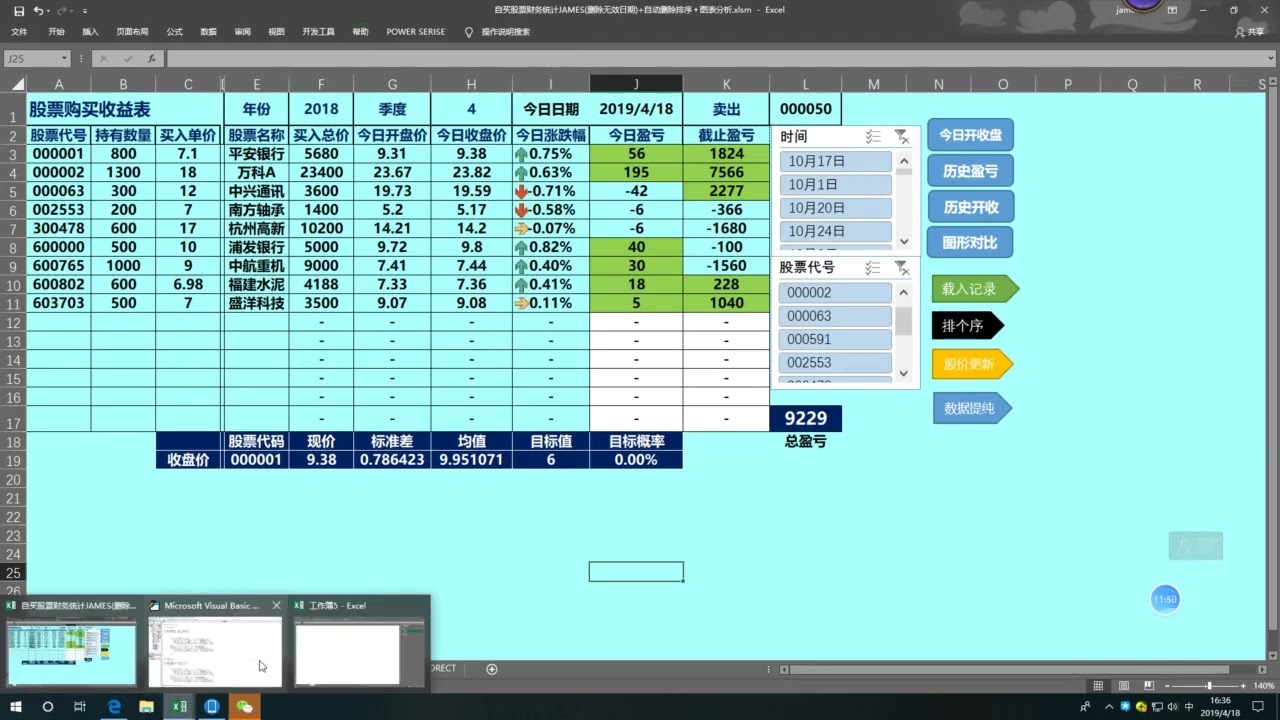Switch to the 视图 ribbon tab
The height and width of the screenshot is (720, 1280).
point(276,32)
